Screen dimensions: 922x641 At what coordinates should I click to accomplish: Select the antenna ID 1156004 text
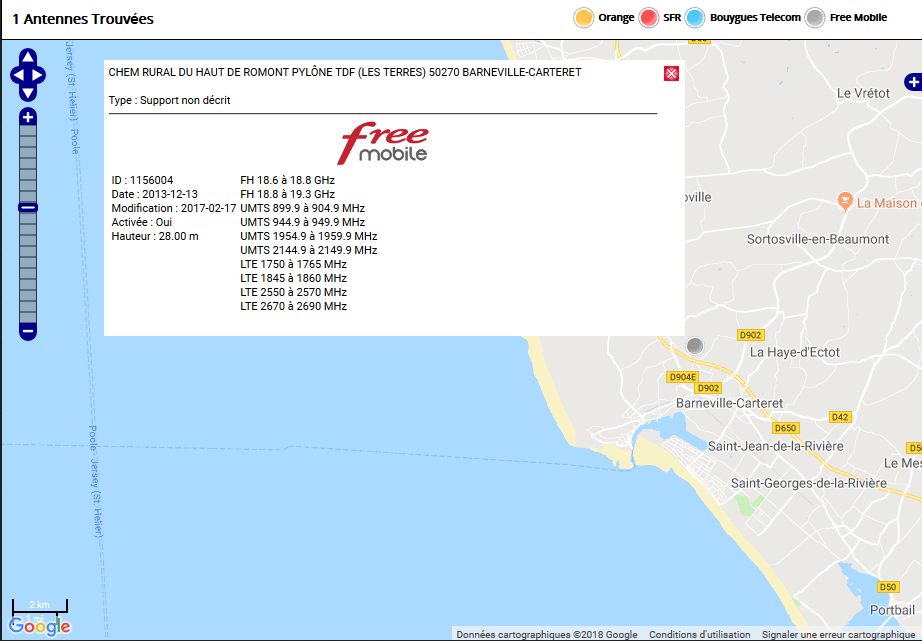(142, 180)
